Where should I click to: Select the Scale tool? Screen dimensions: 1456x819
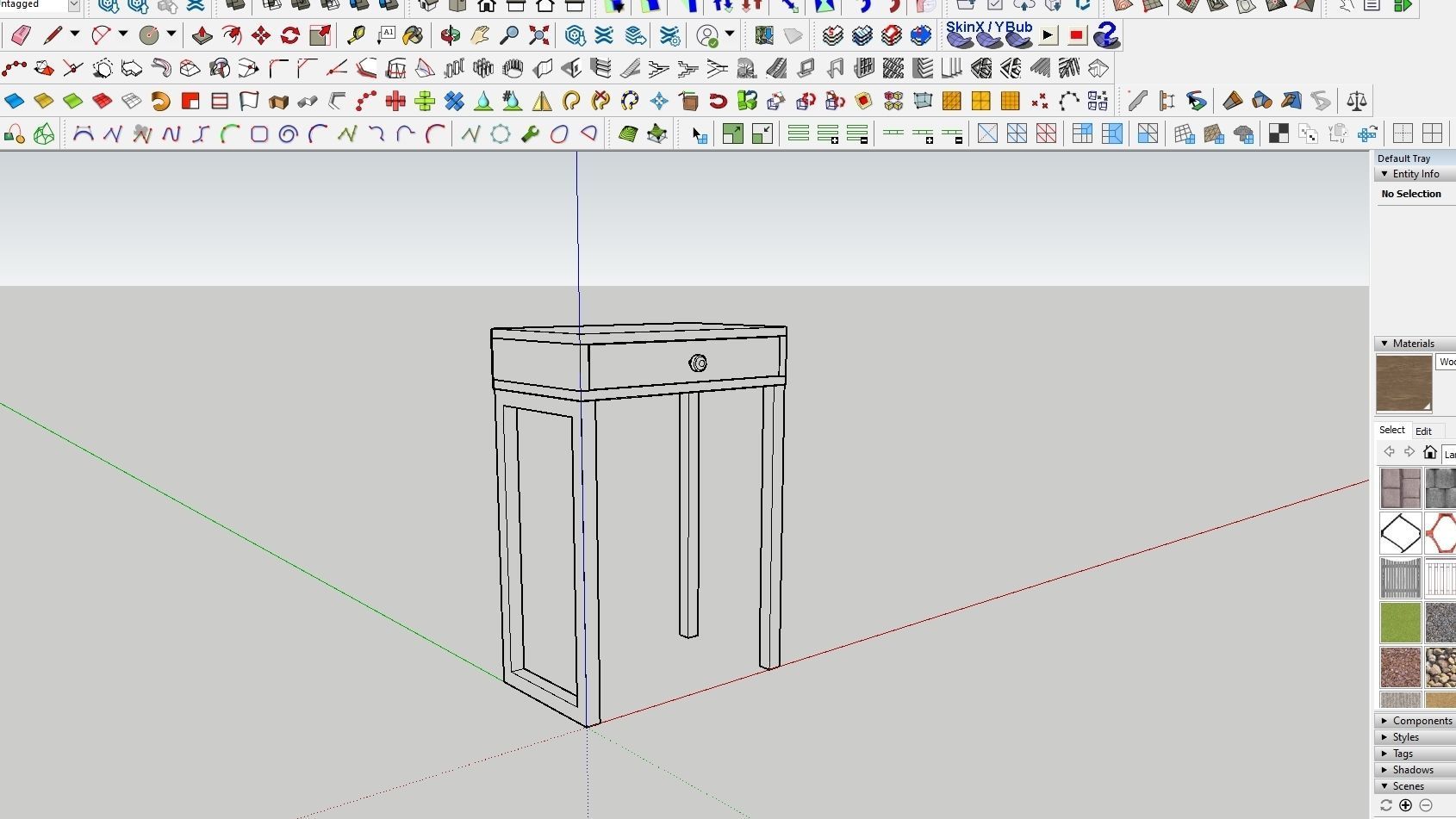320,35
